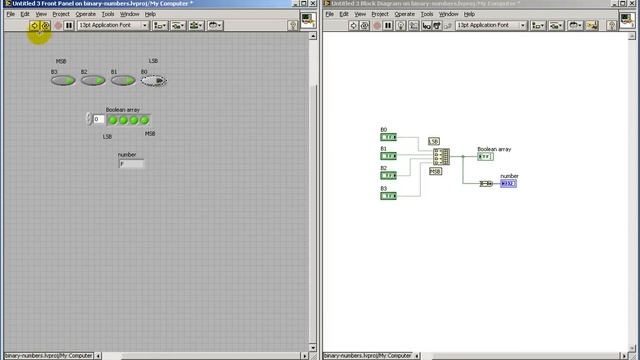This screenshot has height=360, width=640.
Task: Open Edit menu in Front Panel window
Action: click(x=25, y=14)
